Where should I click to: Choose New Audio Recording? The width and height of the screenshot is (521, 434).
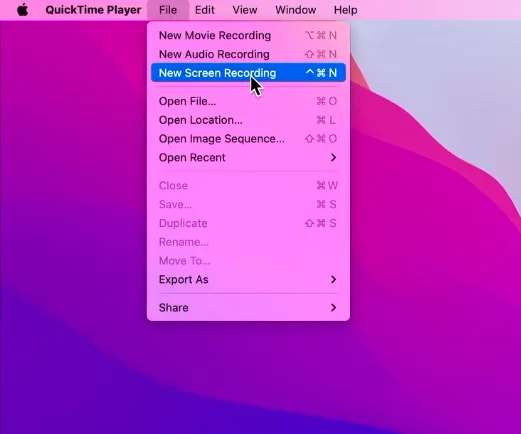[x=248, y=54]
